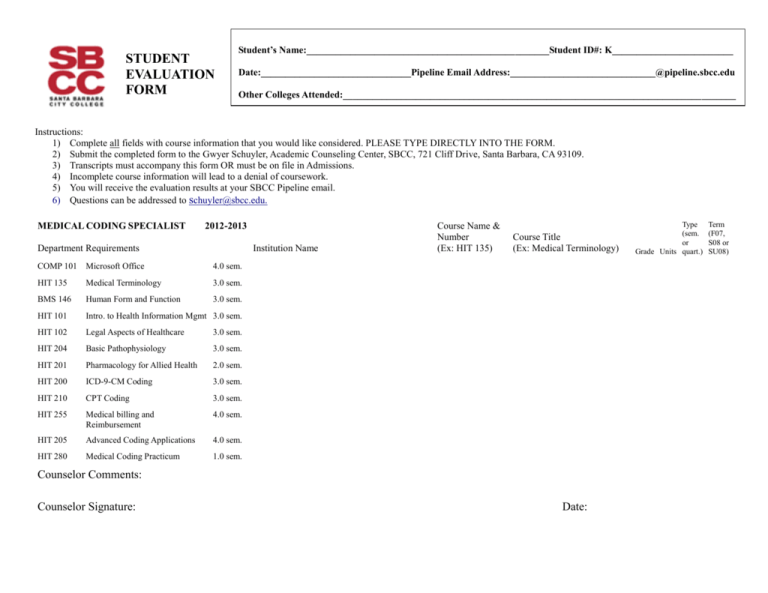The width and height of the screenshot is (768, 593).
Task: Open the schuyler@sbcc.edu email link
Action: [x=228, y=200]
